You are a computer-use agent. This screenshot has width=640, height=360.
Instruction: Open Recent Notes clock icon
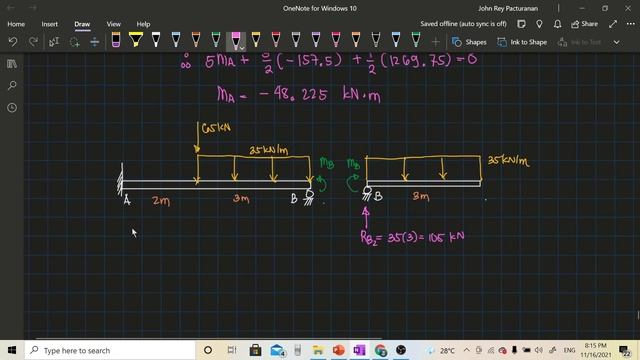click(12, 108)
